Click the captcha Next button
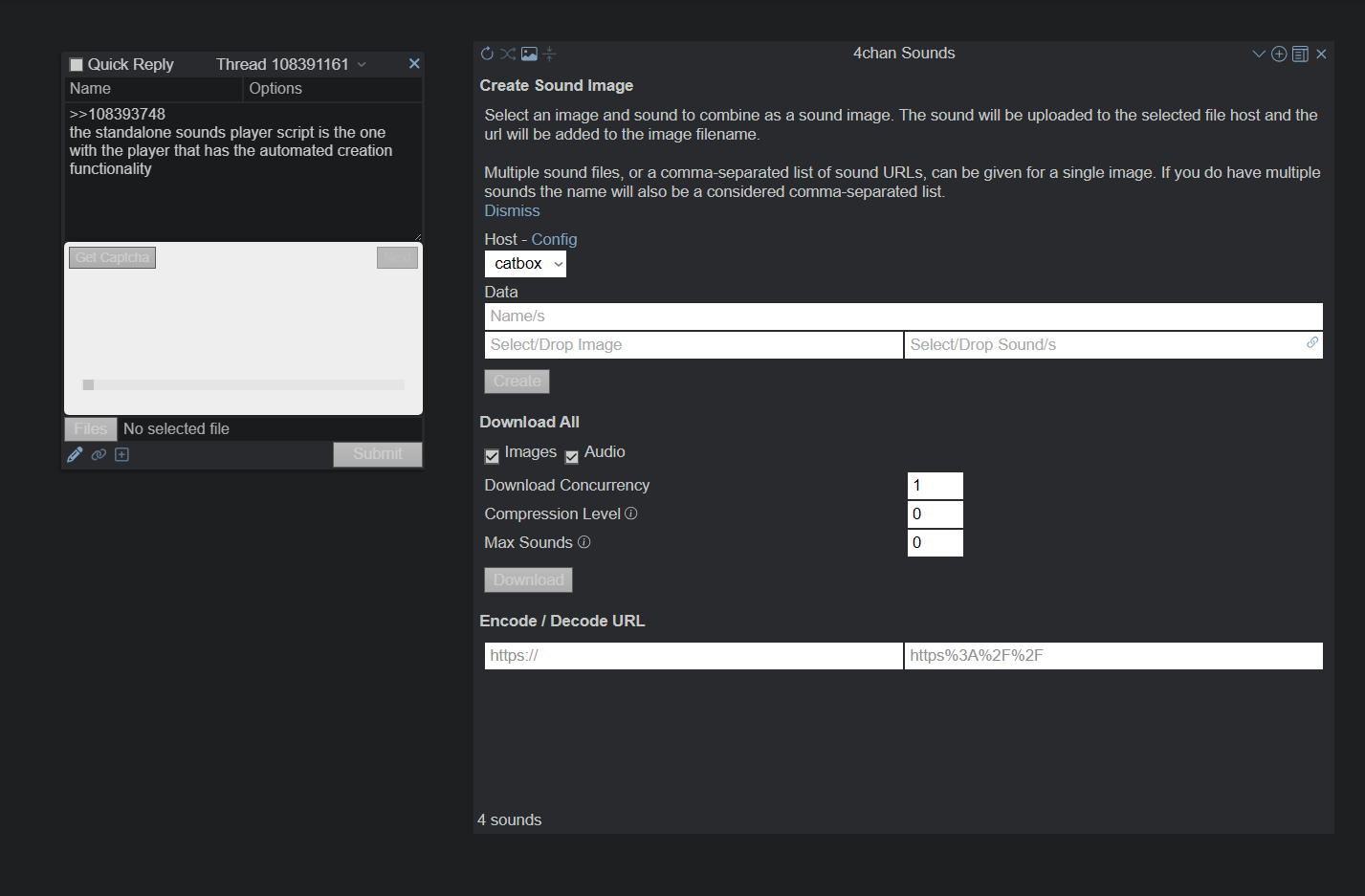The image size is (1365, 896). coord(397,257)
